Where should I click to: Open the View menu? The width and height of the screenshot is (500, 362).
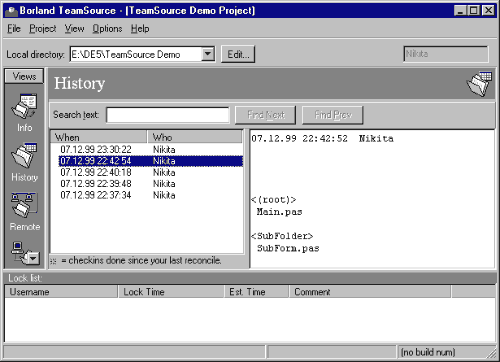pyautogui.click(x=74, y=29)
